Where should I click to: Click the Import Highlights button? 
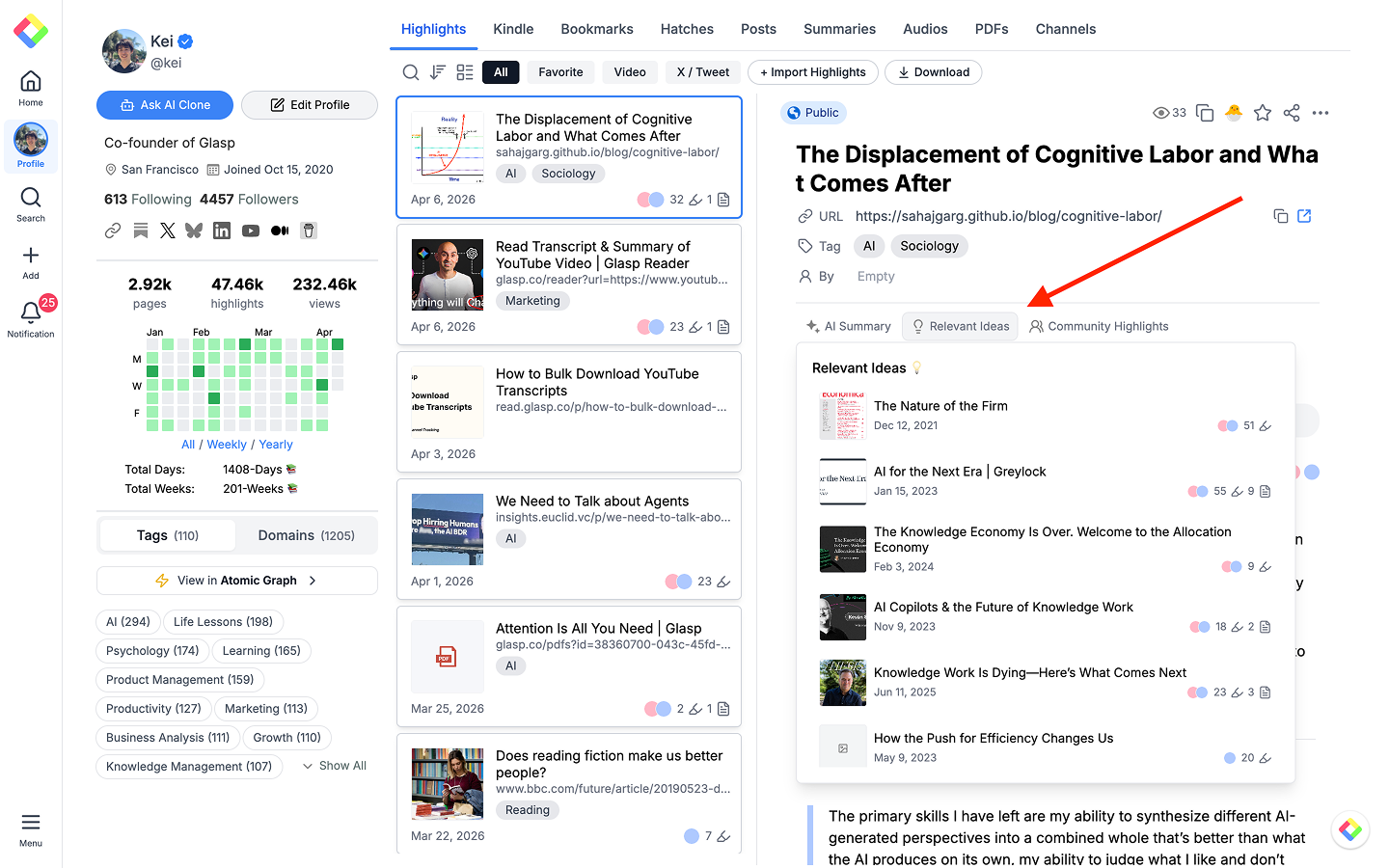point(813,72)
